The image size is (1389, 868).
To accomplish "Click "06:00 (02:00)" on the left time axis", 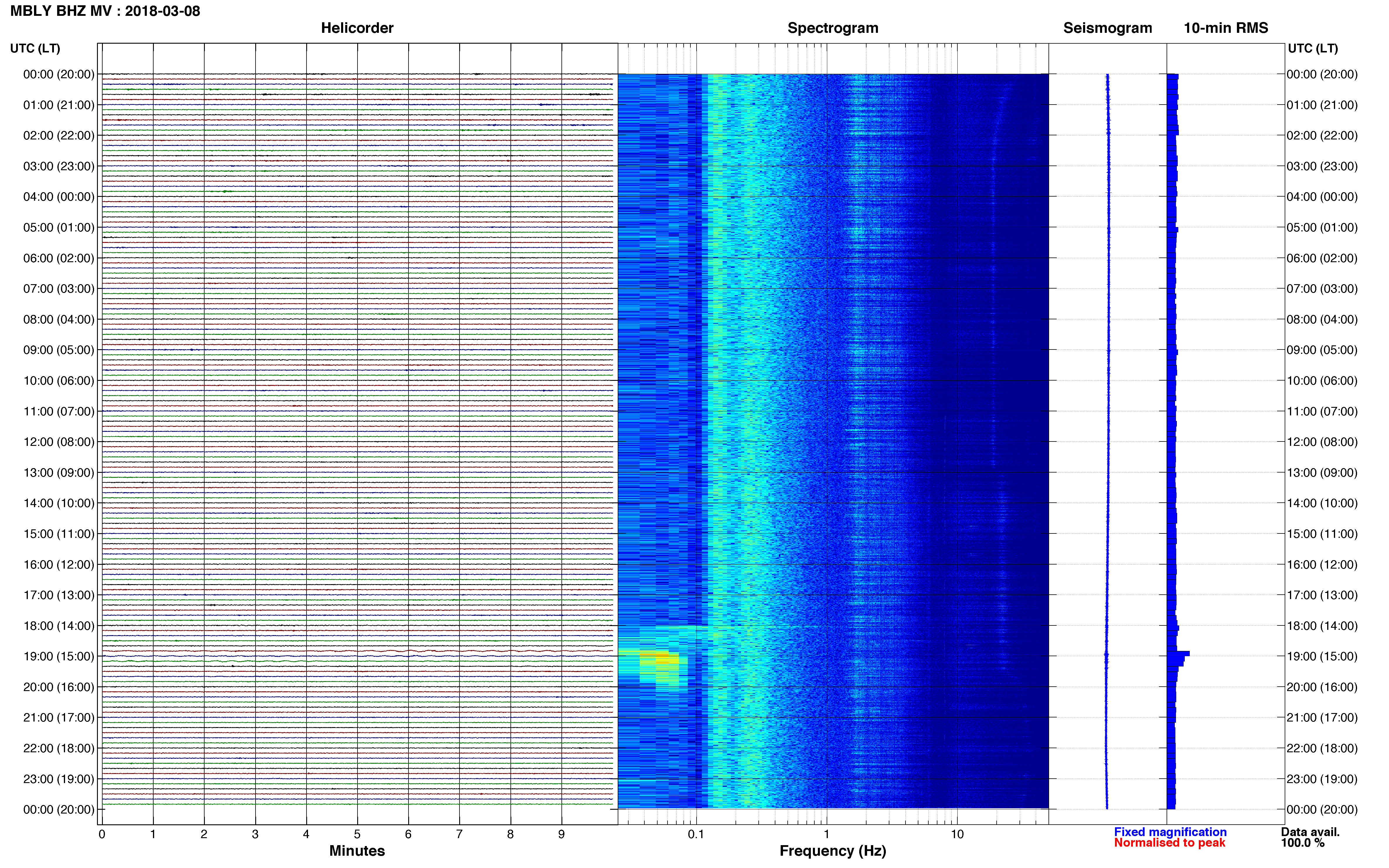I will tap(59, 258).
